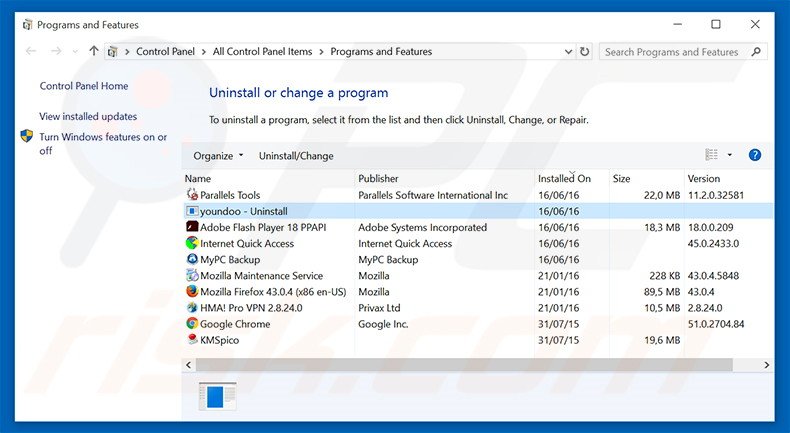Navigate forward with the forward arrow
Viewport: 790px width, 433px height.
(56, 51)
